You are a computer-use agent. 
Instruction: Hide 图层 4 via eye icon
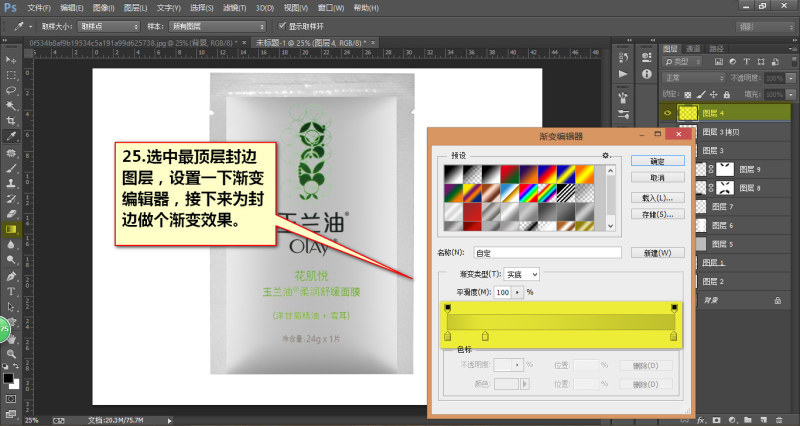(x=667, y=113)
